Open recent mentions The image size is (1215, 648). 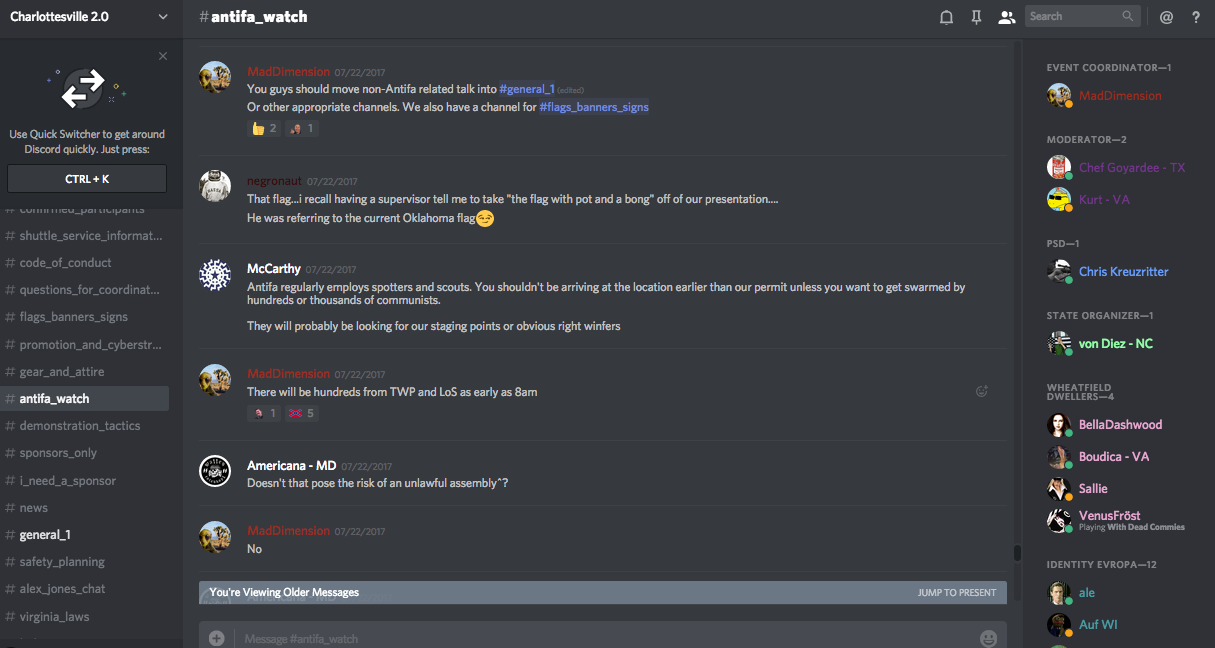click(1166, 17)
